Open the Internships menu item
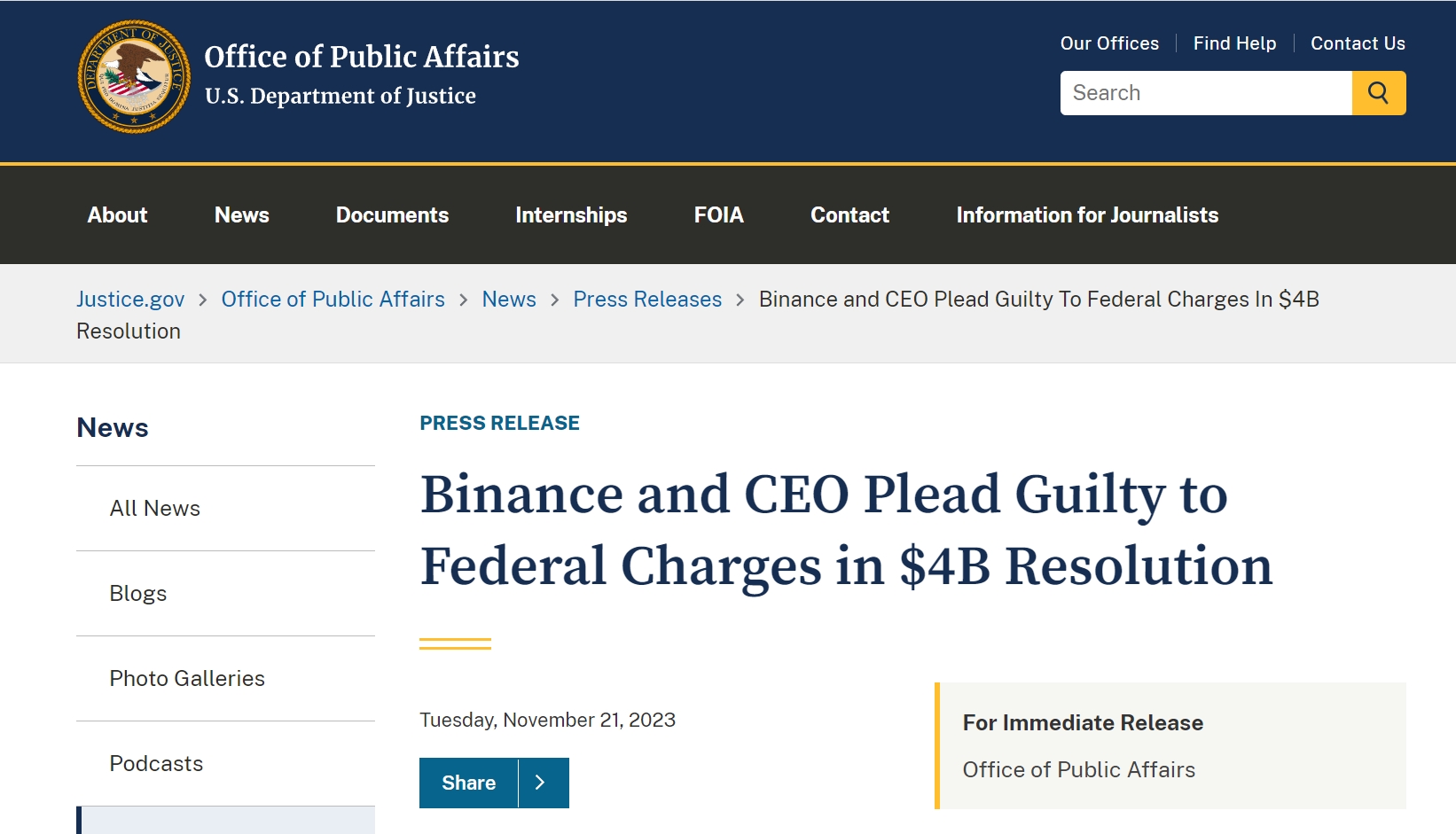The image size is (1456, 834). [x=571, y=215]
